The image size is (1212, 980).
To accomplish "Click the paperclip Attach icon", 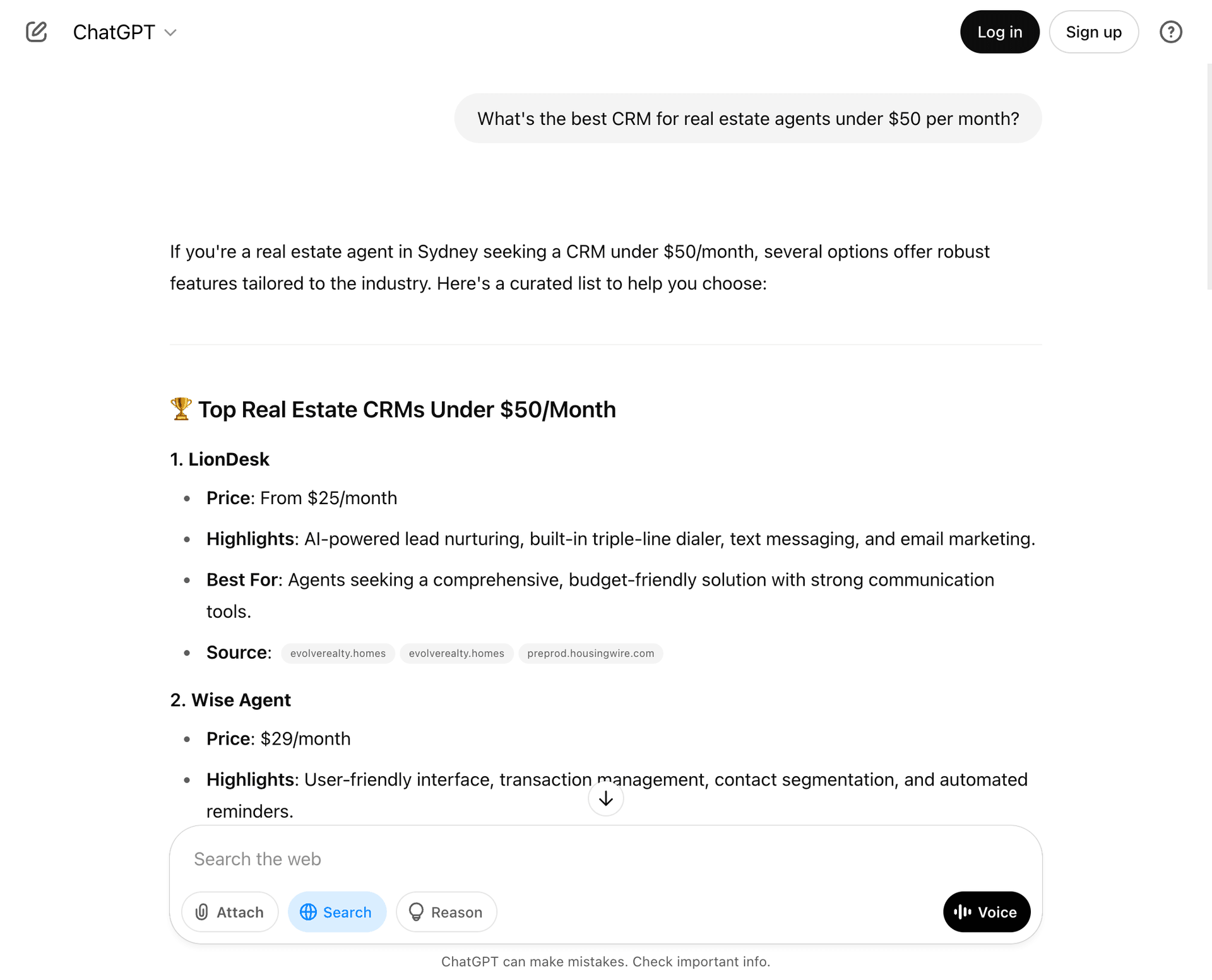I will (201, 912).
